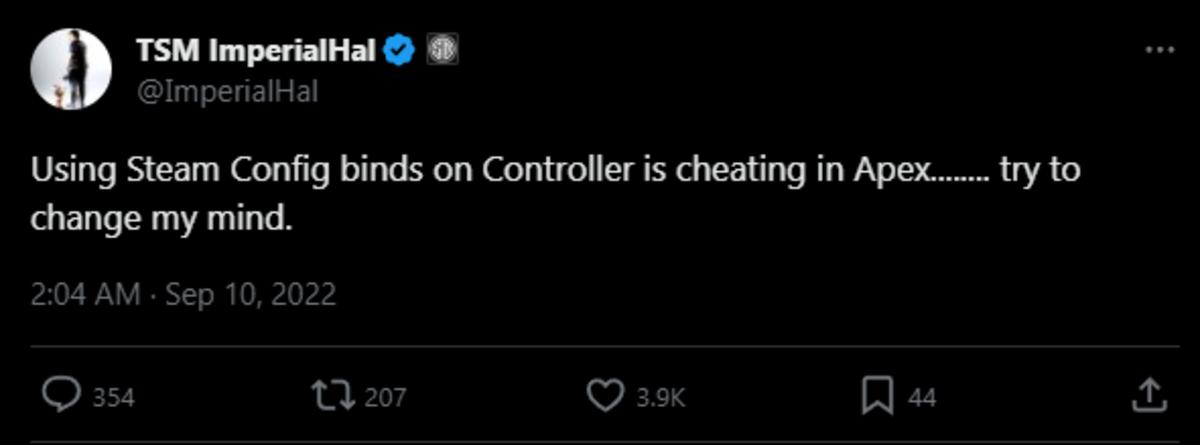Bookmark this tweet using the bookmark icon

pyautogui.click(x=876, y=397)
